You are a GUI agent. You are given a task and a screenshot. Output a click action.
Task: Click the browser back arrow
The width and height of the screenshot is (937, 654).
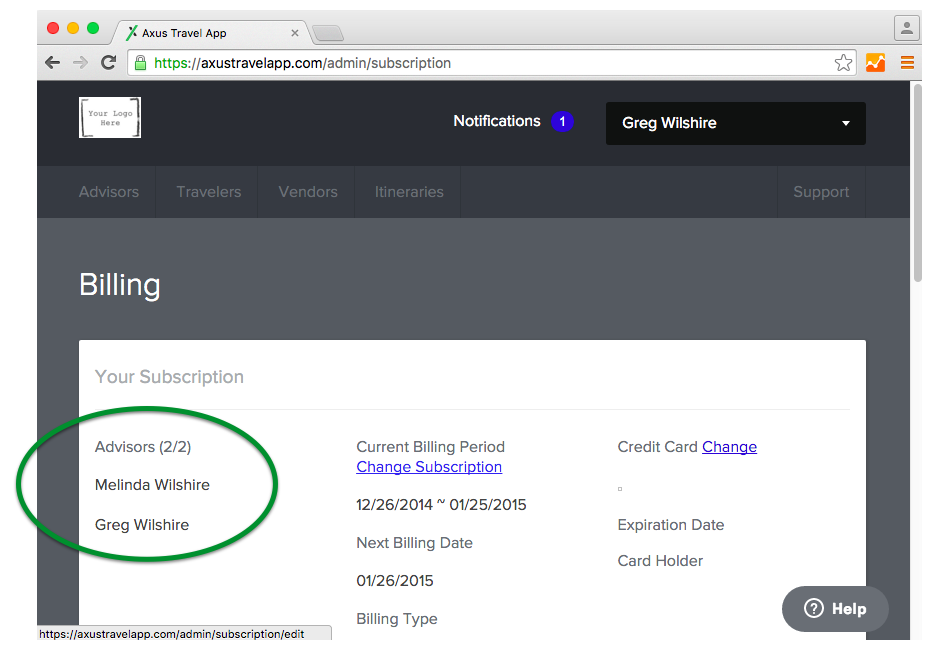(53, 63)
